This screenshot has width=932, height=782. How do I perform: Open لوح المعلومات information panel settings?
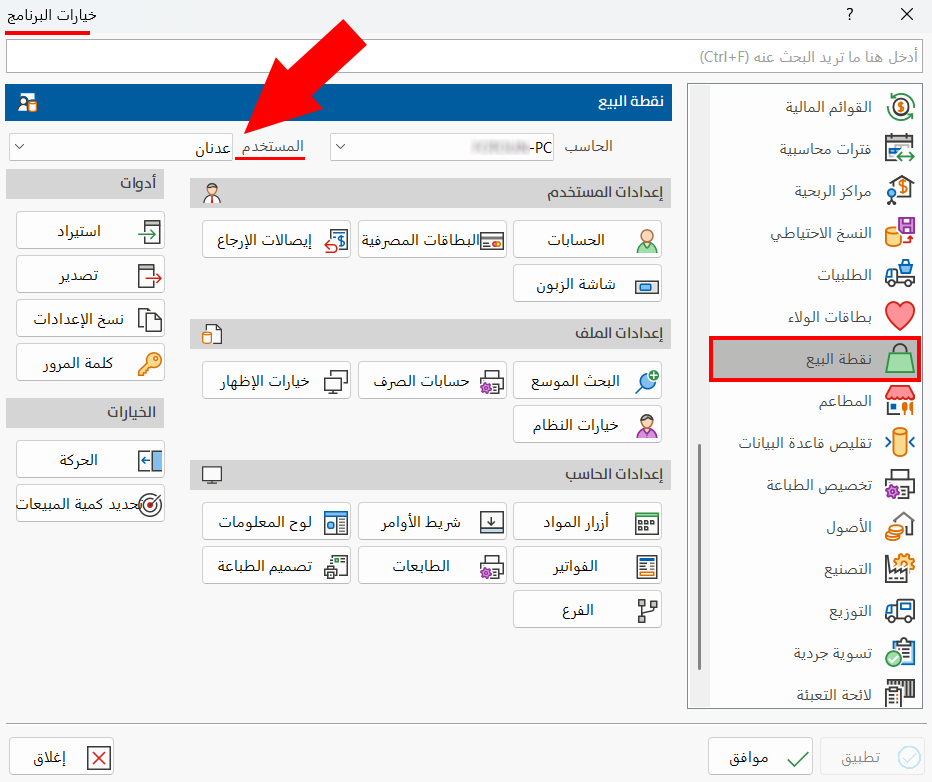click(276, 520)
